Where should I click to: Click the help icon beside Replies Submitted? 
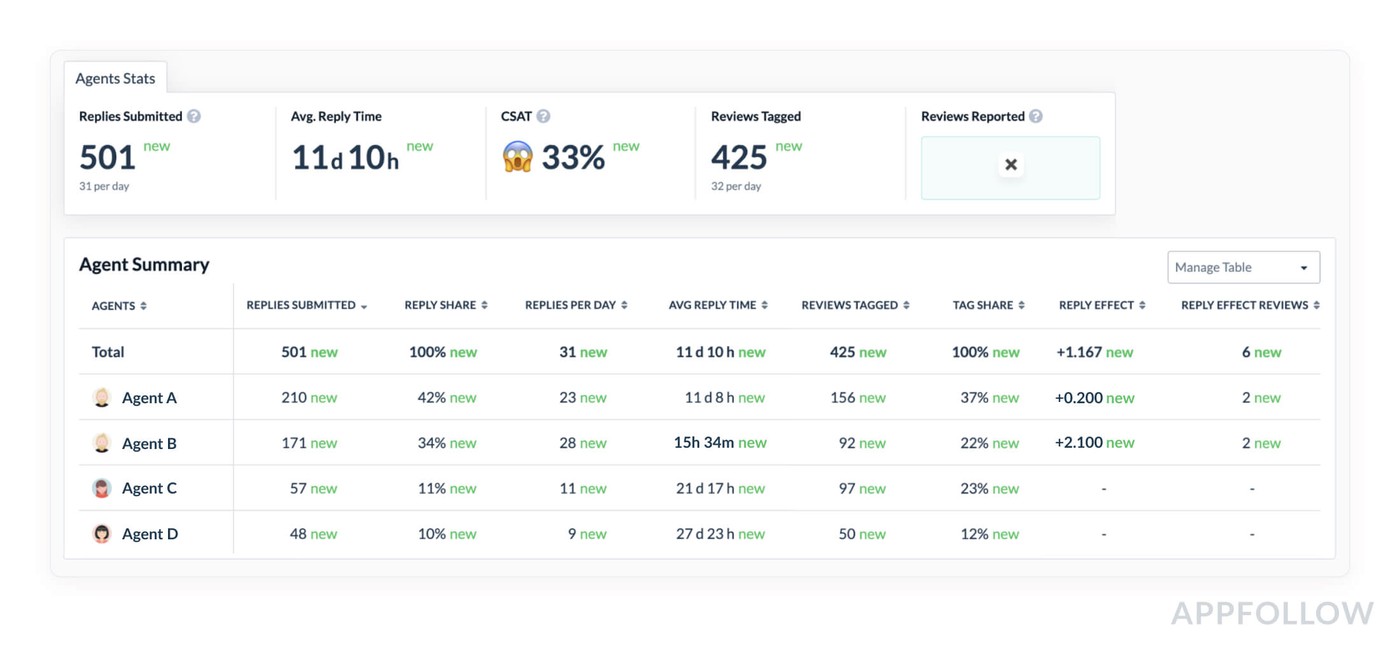click(x=194, y=116)
